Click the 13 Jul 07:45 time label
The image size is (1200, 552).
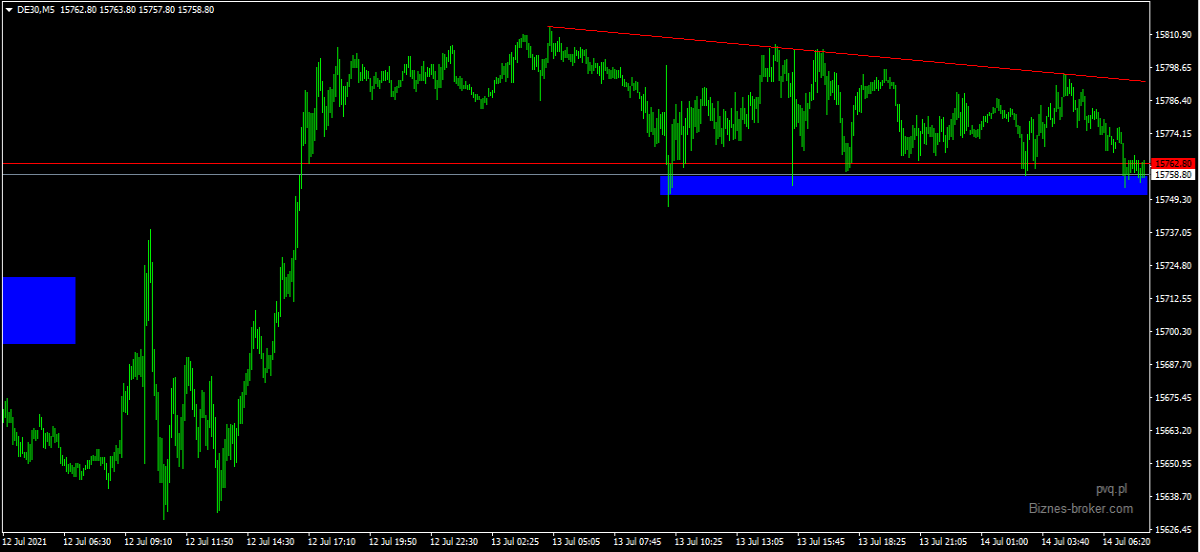pos(637,542)
